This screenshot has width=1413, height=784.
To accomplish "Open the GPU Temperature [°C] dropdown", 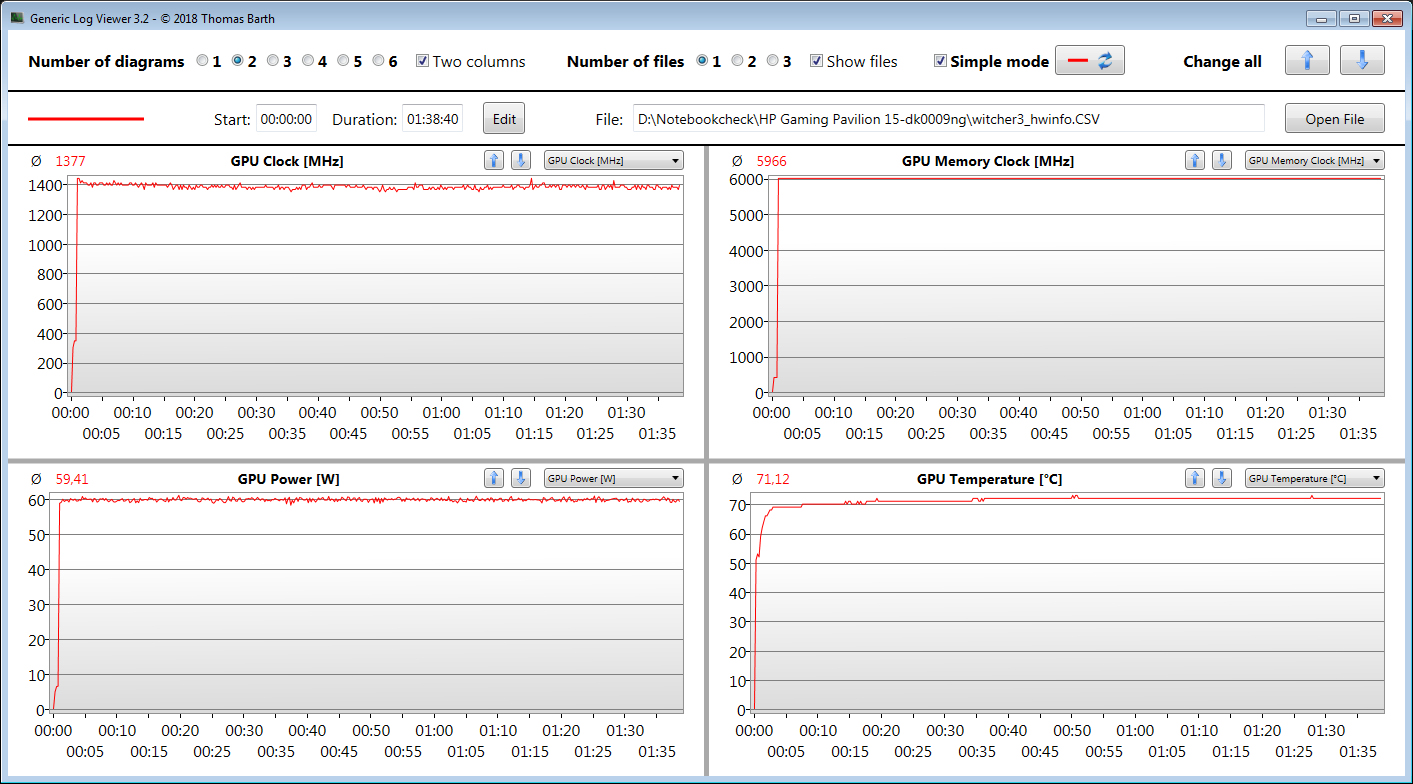I will [1314, 479].
